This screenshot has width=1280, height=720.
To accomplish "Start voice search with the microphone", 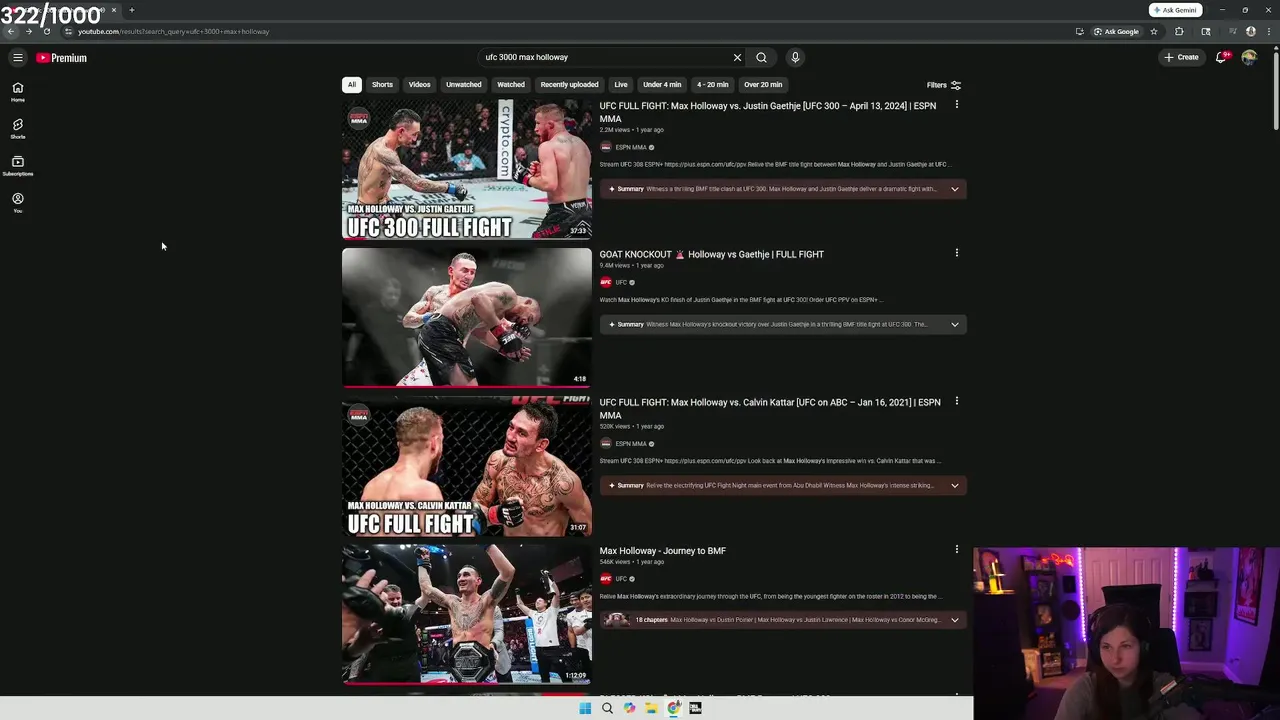I will pyautogui.click(x=795, y=57).
